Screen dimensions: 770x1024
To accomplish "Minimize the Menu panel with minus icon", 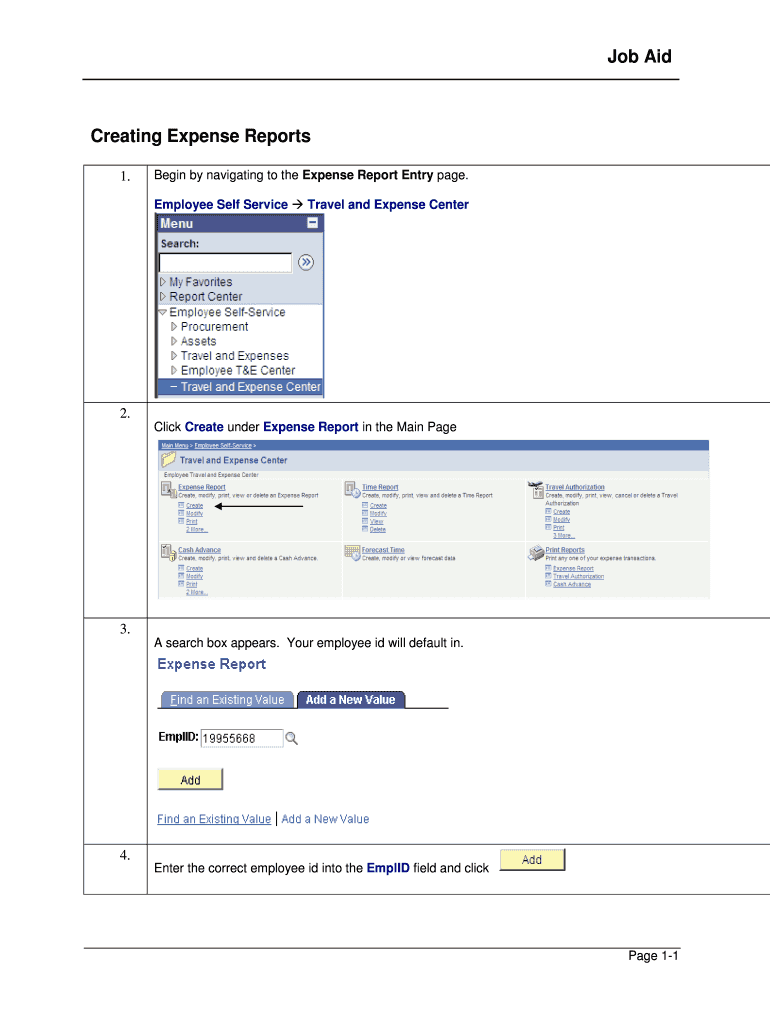I will 313,224.
